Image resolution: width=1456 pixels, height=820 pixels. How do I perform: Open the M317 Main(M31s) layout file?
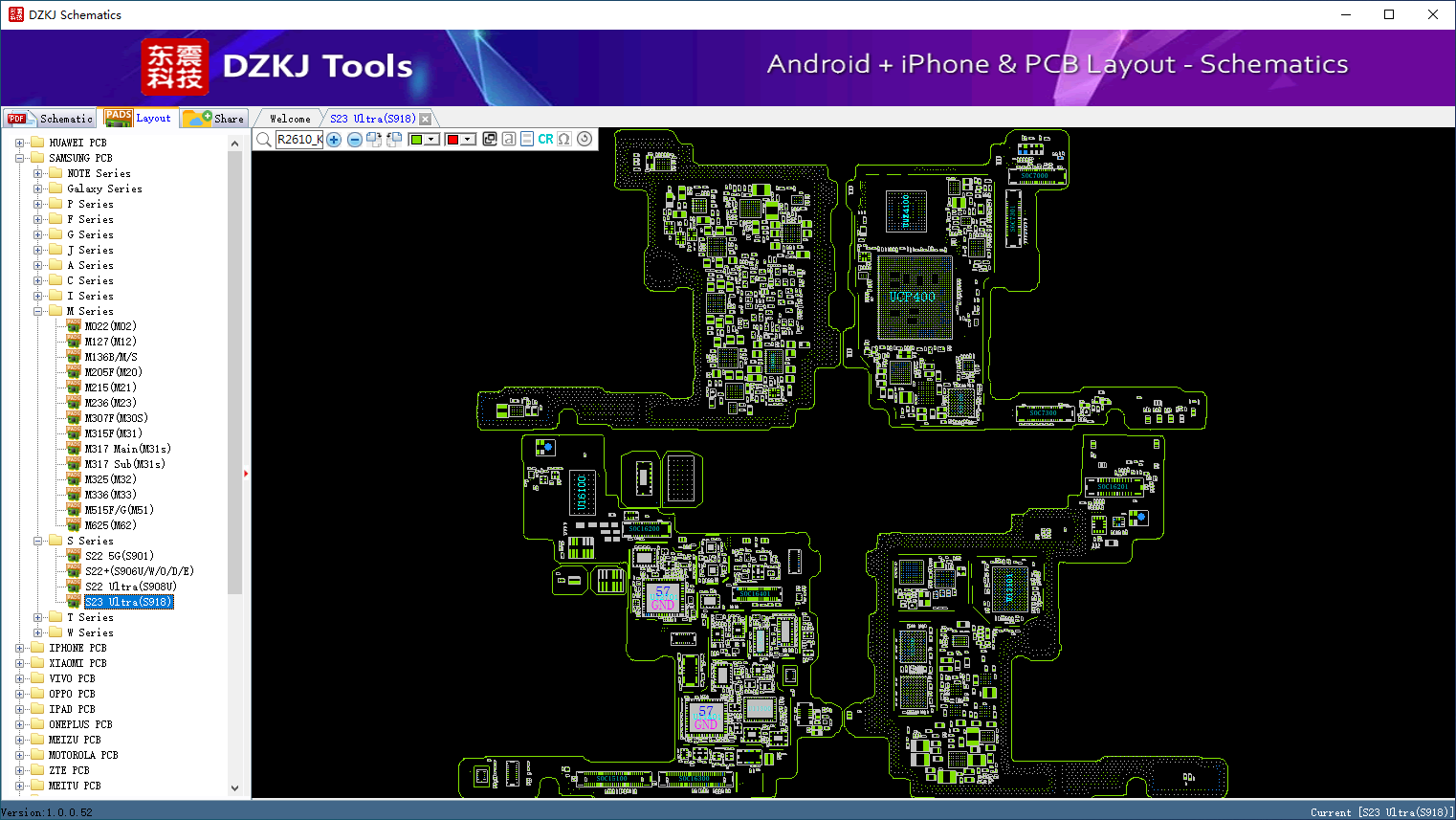coord(127,449)
